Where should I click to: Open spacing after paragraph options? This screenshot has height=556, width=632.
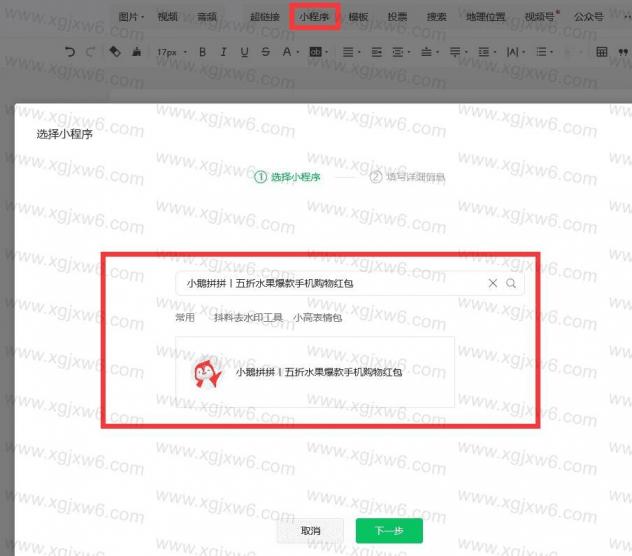[455, 52]
